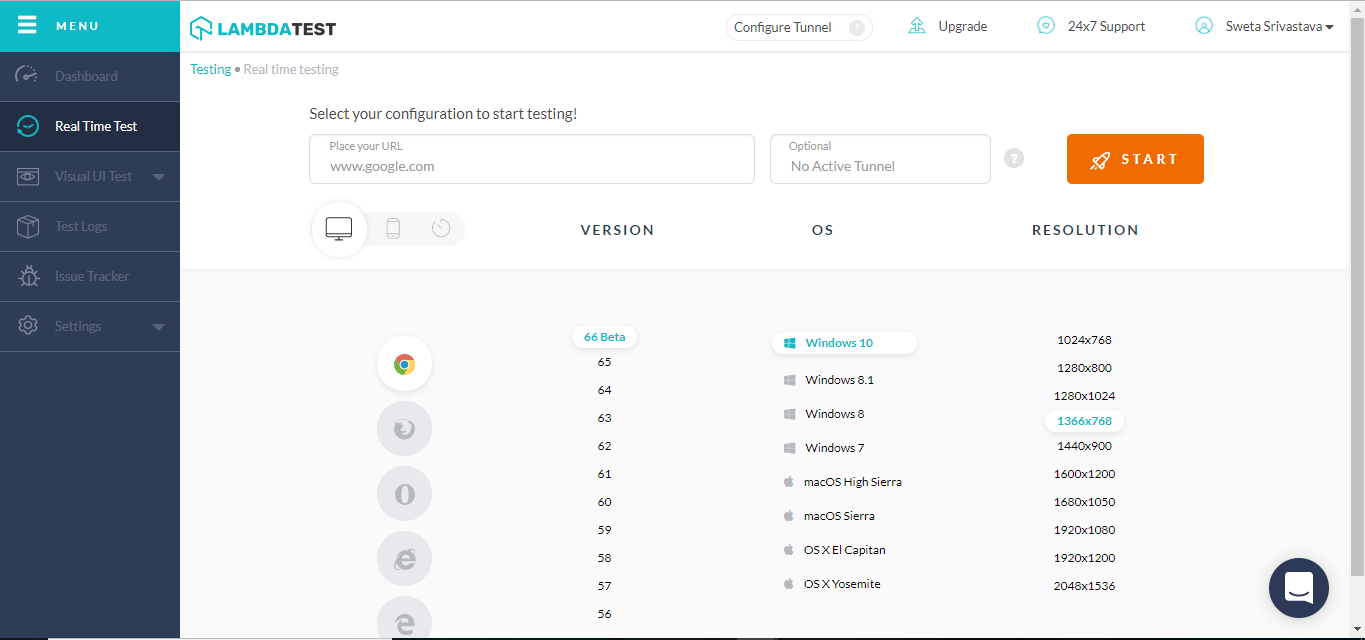Expand the Settings sidebar menu

click(158, 327)
